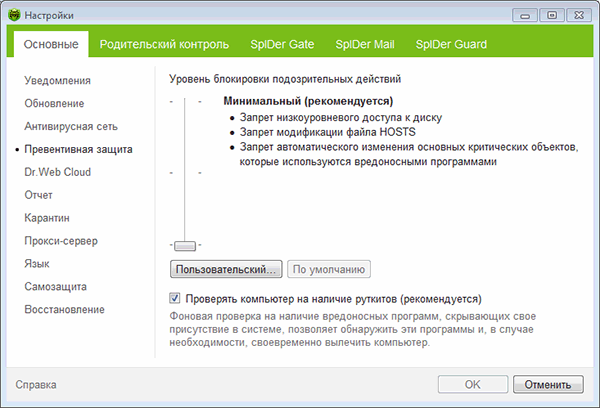Open the Язык settings
Viewport: 600px width, 408px height.
37,264
